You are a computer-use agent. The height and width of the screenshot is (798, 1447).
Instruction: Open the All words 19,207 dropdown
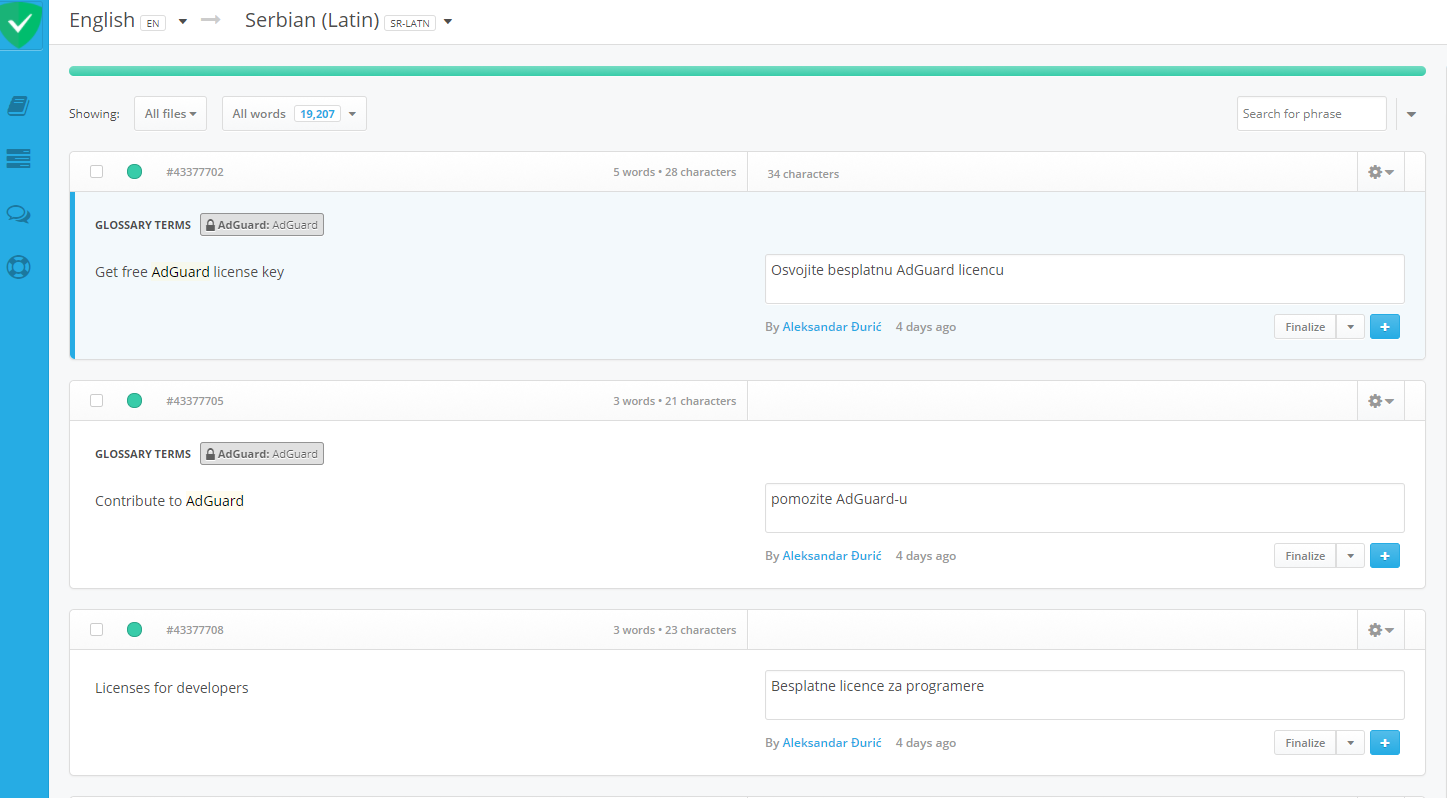[294, 114]
